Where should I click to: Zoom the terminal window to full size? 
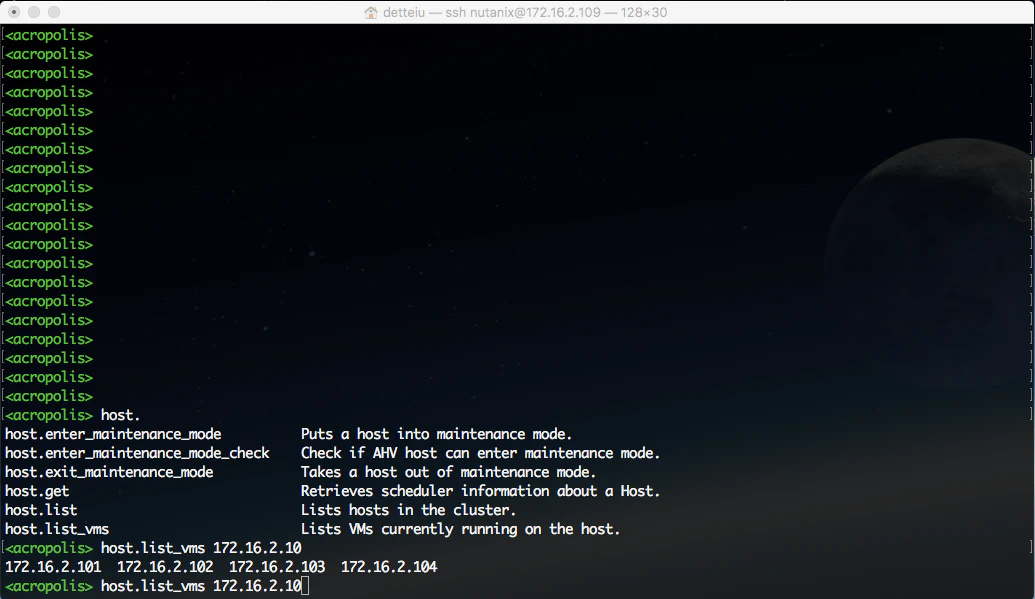(x=54, y=12)
